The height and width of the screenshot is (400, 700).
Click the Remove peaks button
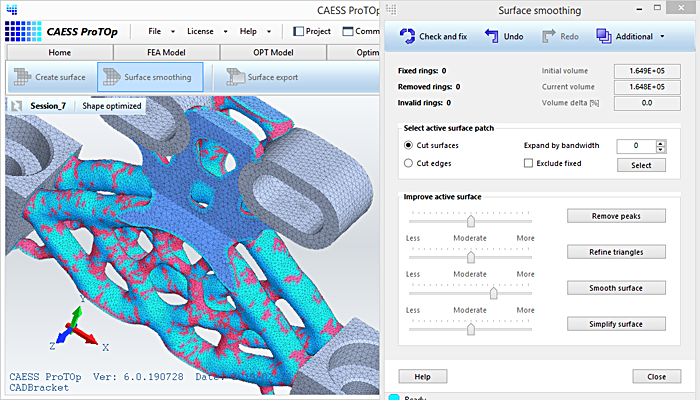coord(616,216)
